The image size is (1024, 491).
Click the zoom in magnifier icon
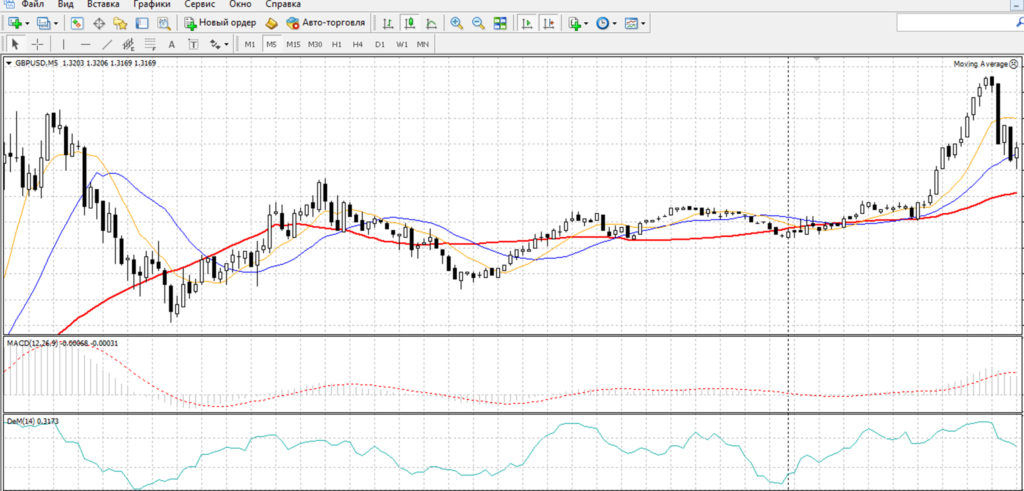coord(456,24)
